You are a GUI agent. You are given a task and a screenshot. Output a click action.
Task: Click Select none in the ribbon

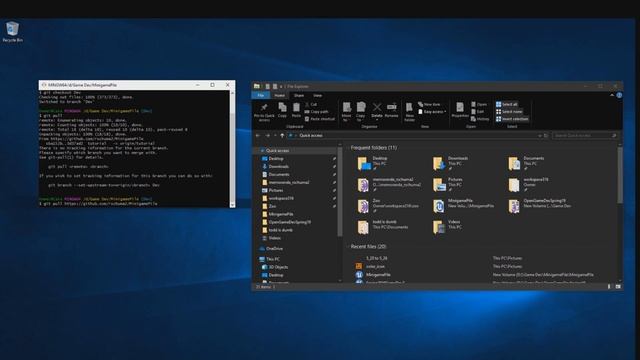pos(509,111)
